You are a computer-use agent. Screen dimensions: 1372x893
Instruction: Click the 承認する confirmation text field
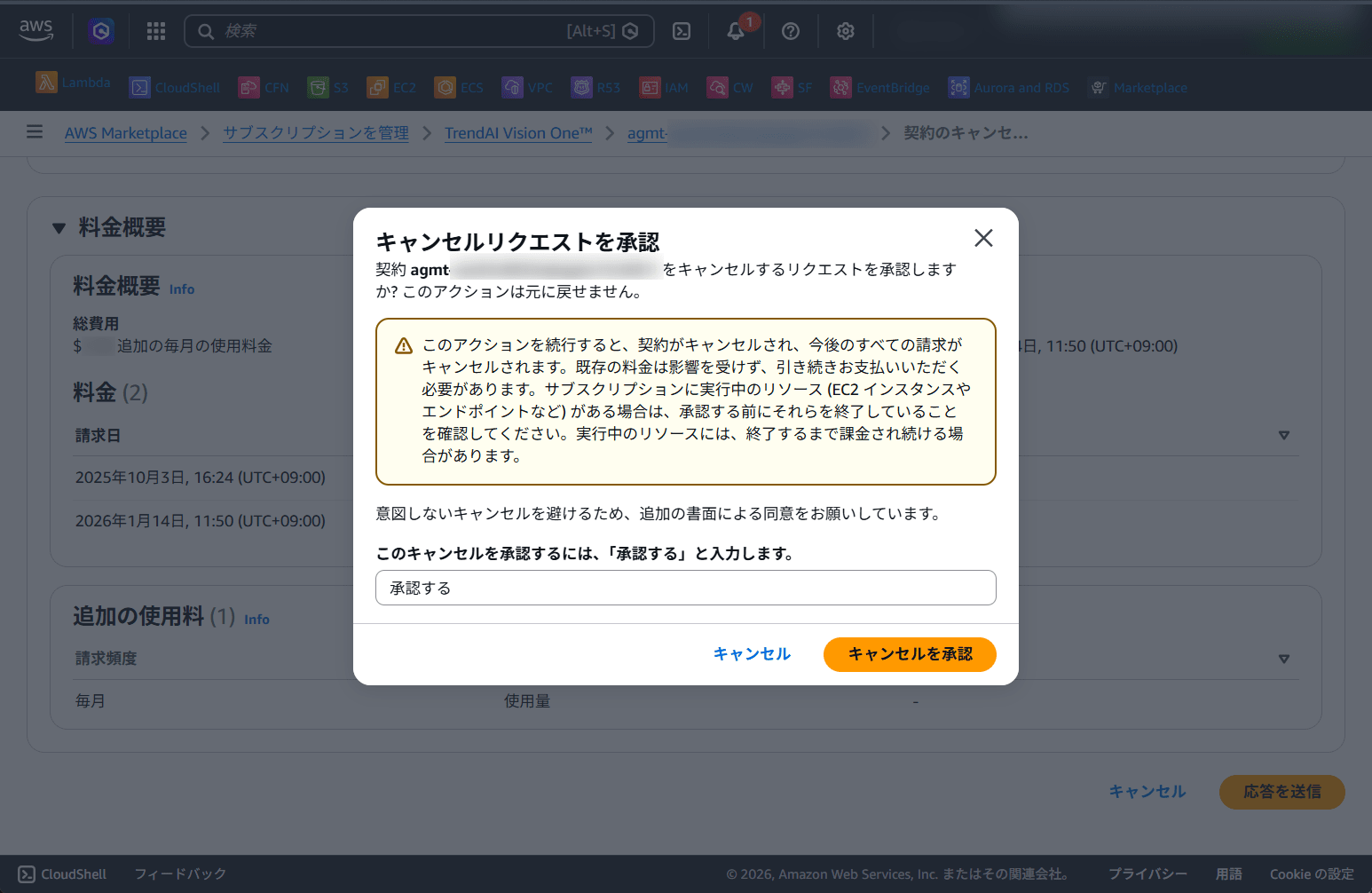point(685,588)
